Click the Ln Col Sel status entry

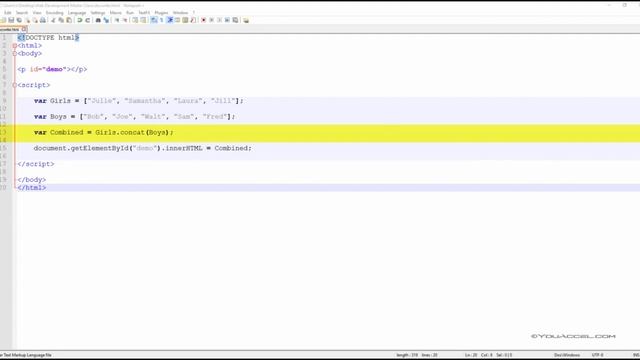tap(488, 355)
